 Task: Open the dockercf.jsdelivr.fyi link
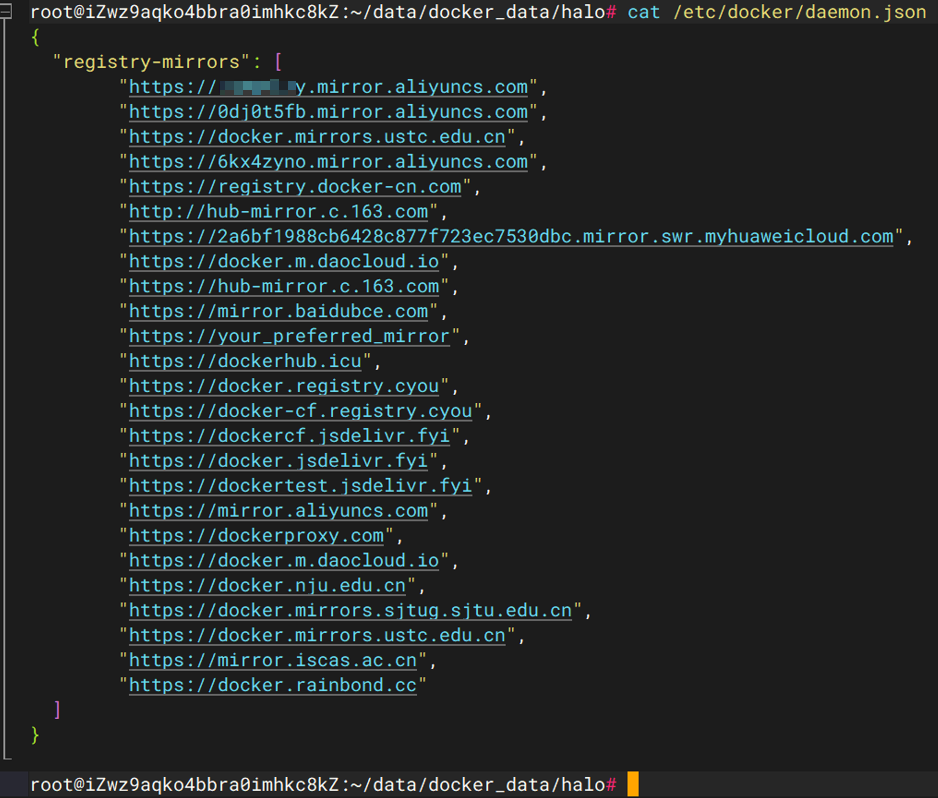coord(289,436)
